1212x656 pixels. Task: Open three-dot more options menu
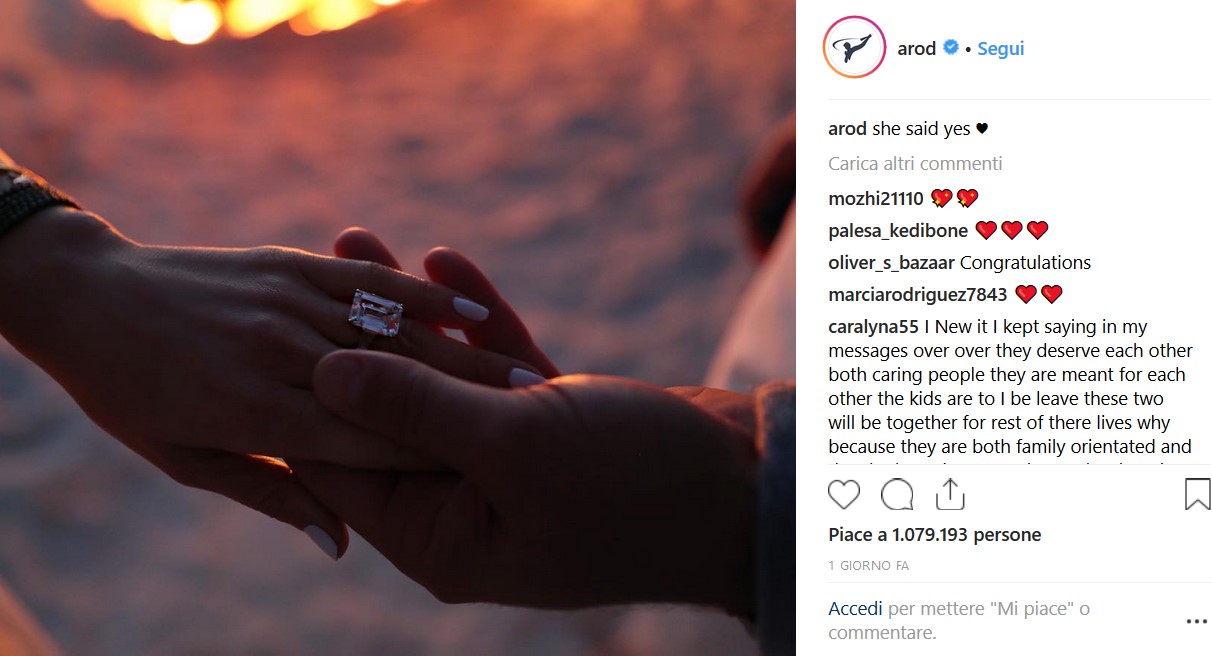click(x=1196, y=621)
